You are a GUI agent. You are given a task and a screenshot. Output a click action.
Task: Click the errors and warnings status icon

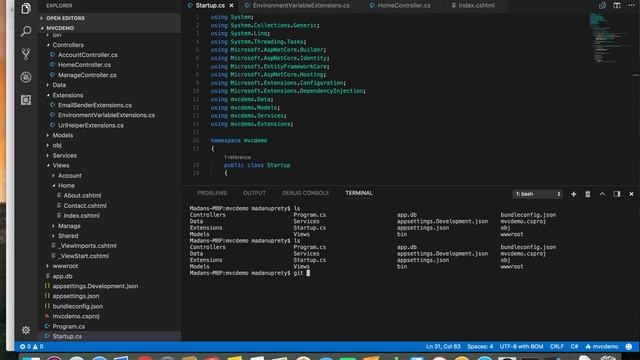click(x=31, y=347)
